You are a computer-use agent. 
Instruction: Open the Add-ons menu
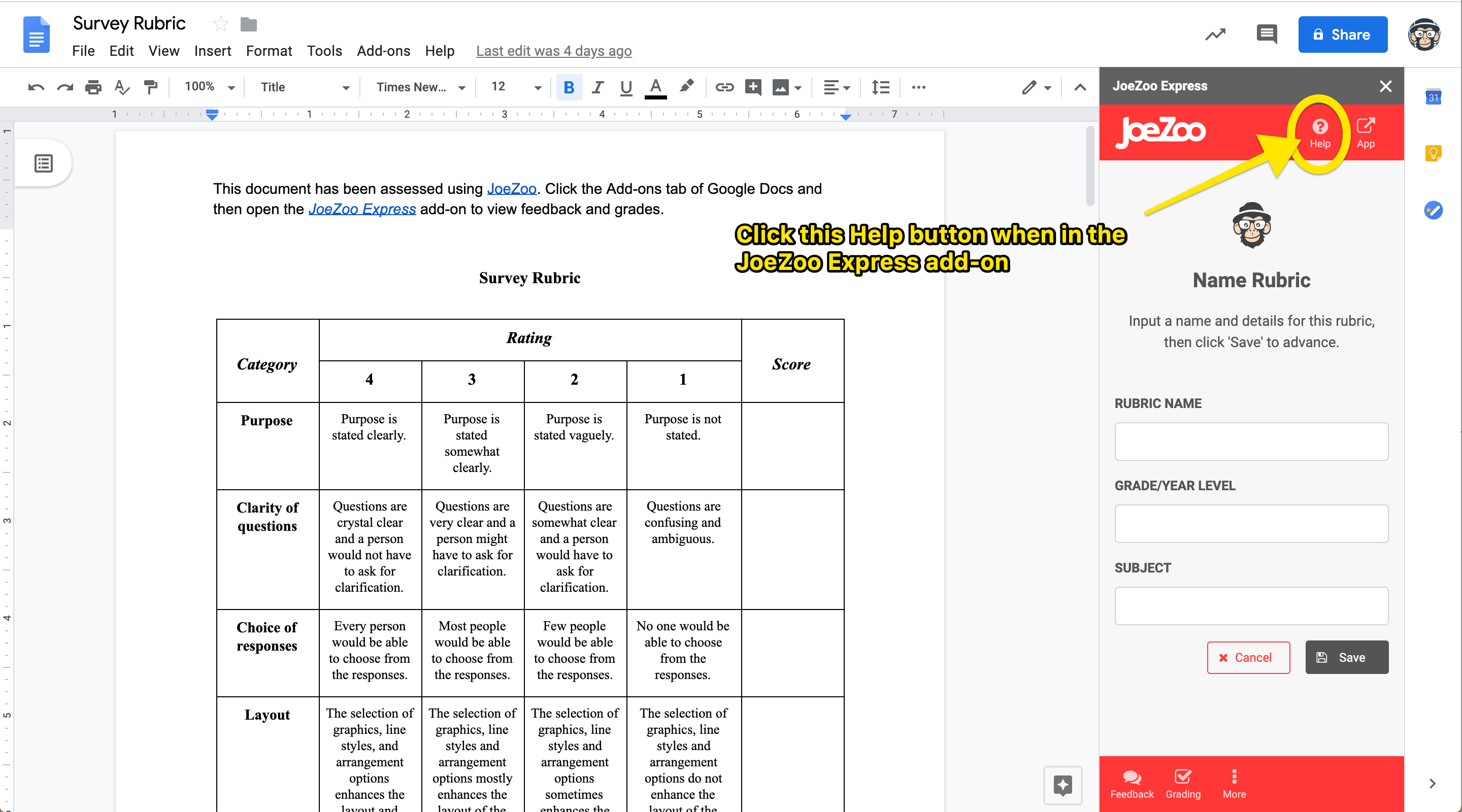(383, 51)
